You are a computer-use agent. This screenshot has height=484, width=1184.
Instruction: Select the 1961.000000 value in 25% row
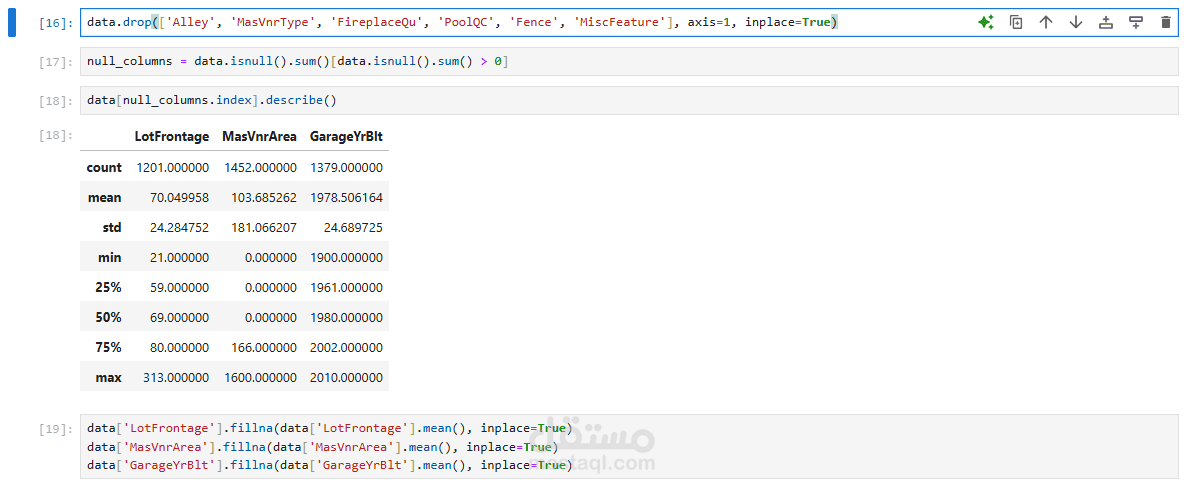(x=347, y=288)
